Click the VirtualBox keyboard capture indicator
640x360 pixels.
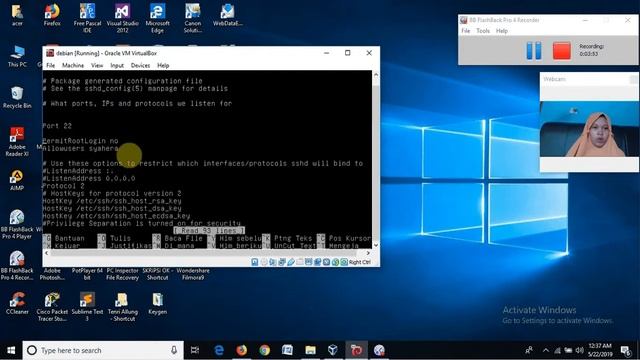pyautogui.click(x=344, y=262)
